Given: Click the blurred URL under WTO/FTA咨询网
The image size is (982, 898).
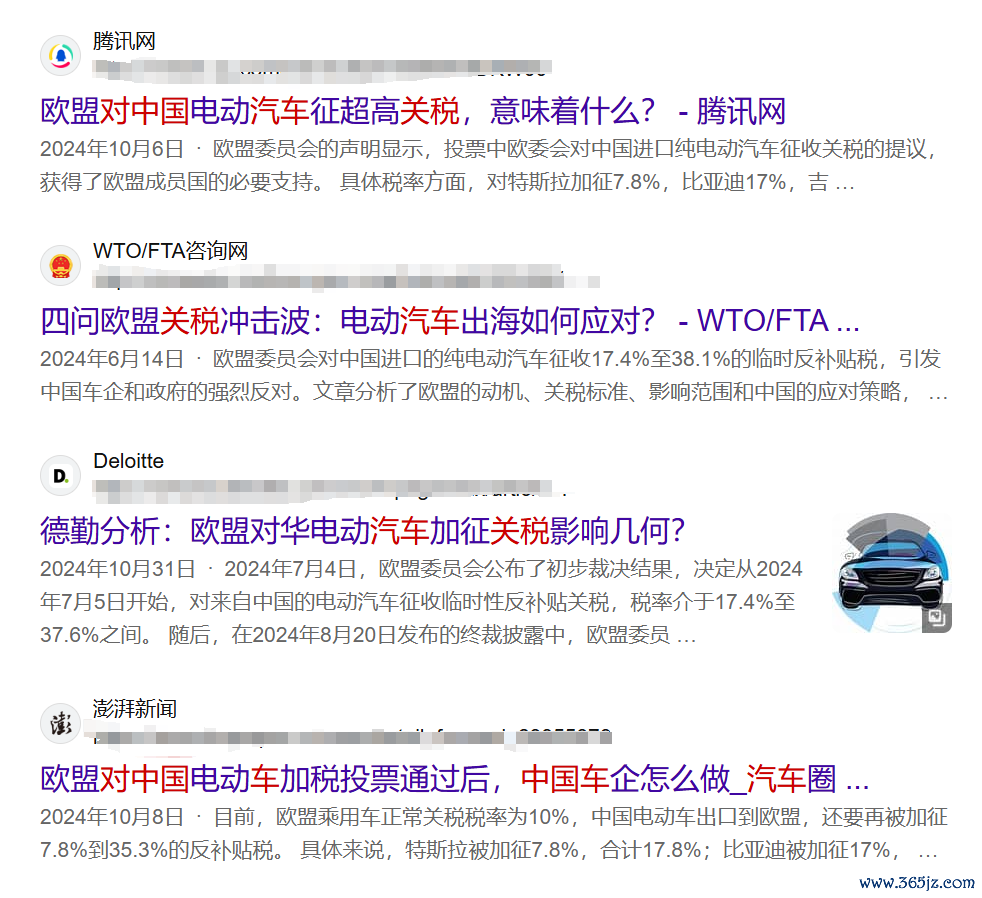Looking at the screenshot, I should (x=346, y=279).
